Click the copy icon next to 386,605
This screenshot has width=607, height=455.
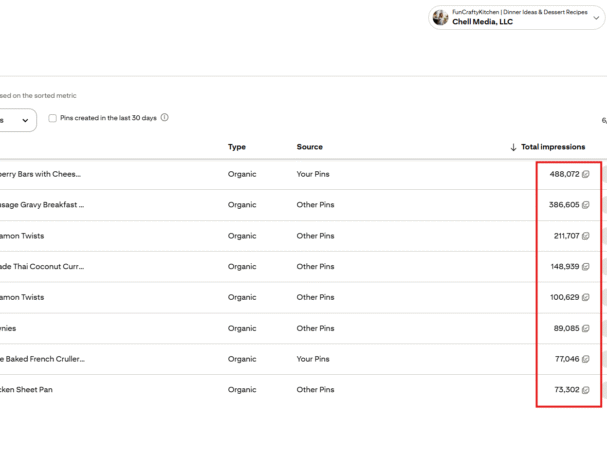[586, 205]
